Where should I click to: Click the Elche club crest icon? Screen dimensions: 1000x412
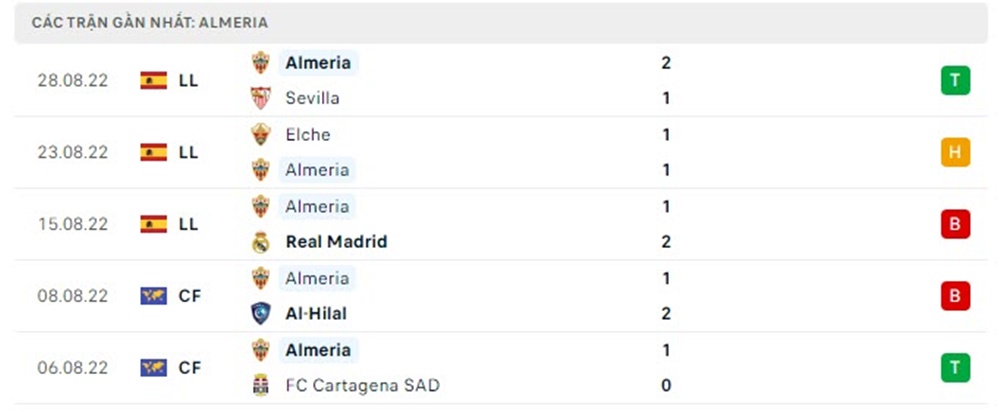[260, 134]
